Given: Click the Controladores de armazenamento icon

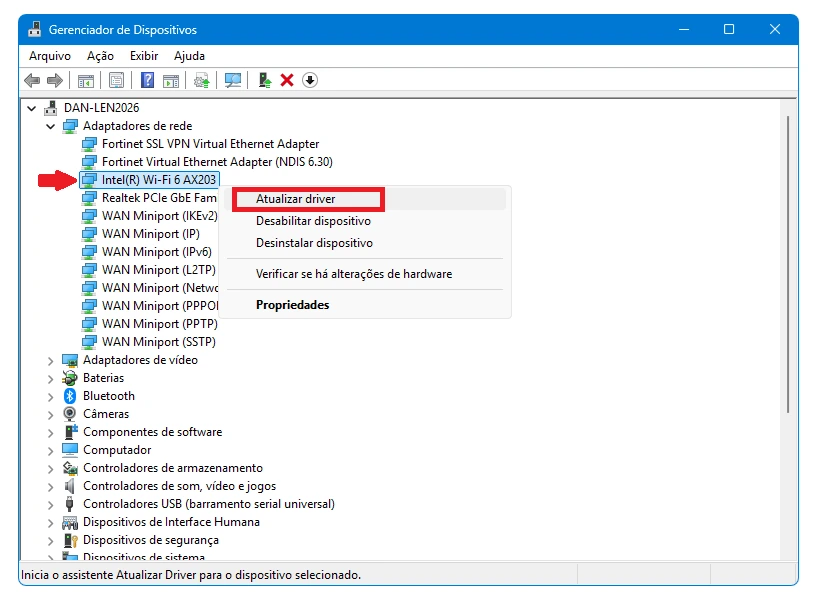Looking at the screenshot, I should coord(70,468).
